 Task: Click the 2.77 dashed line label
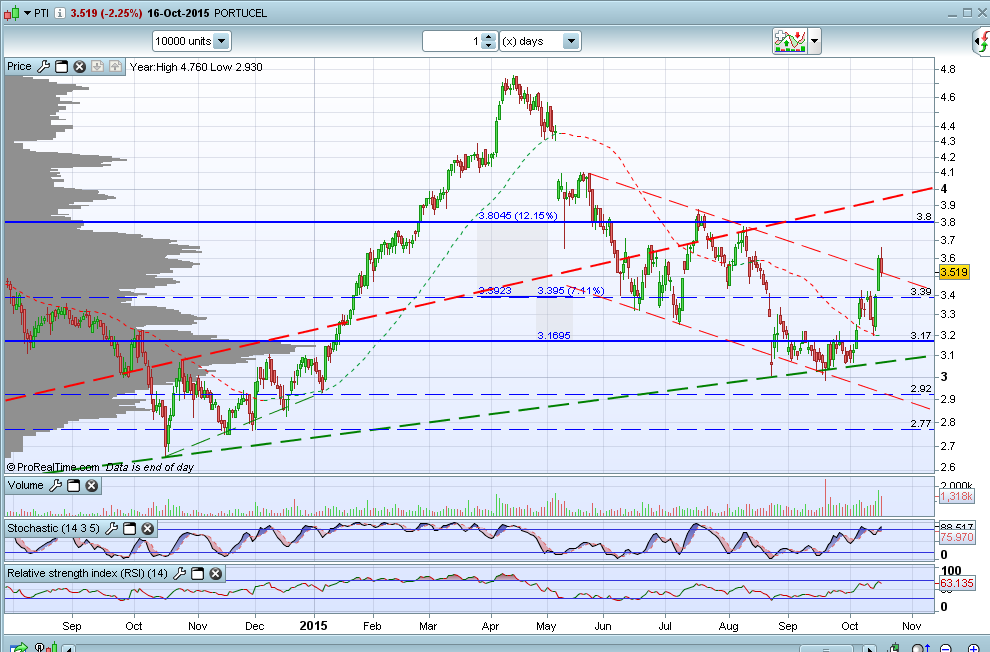921,424
